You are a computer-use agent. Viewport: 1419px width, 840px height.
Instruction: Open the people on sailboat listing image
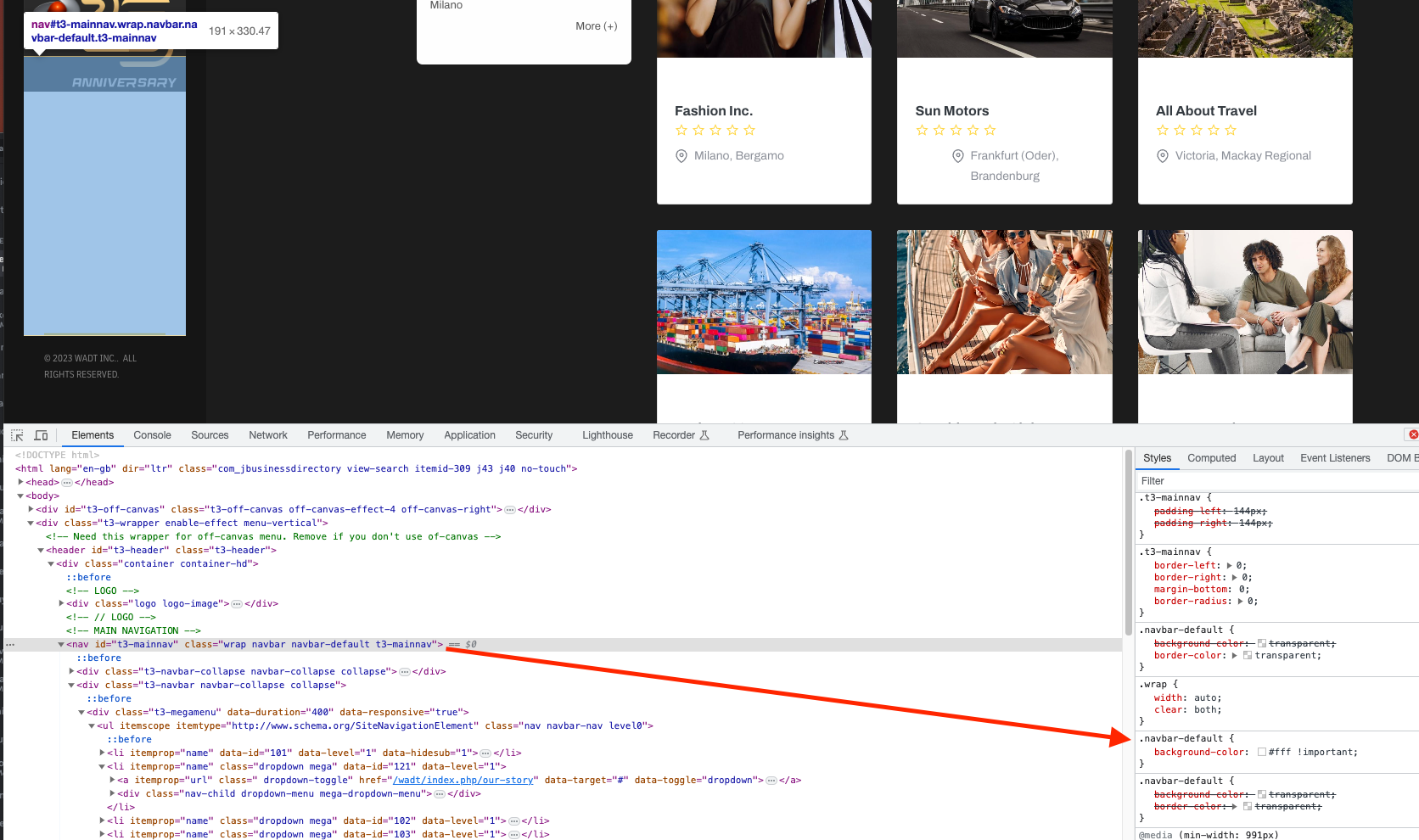1005,302
